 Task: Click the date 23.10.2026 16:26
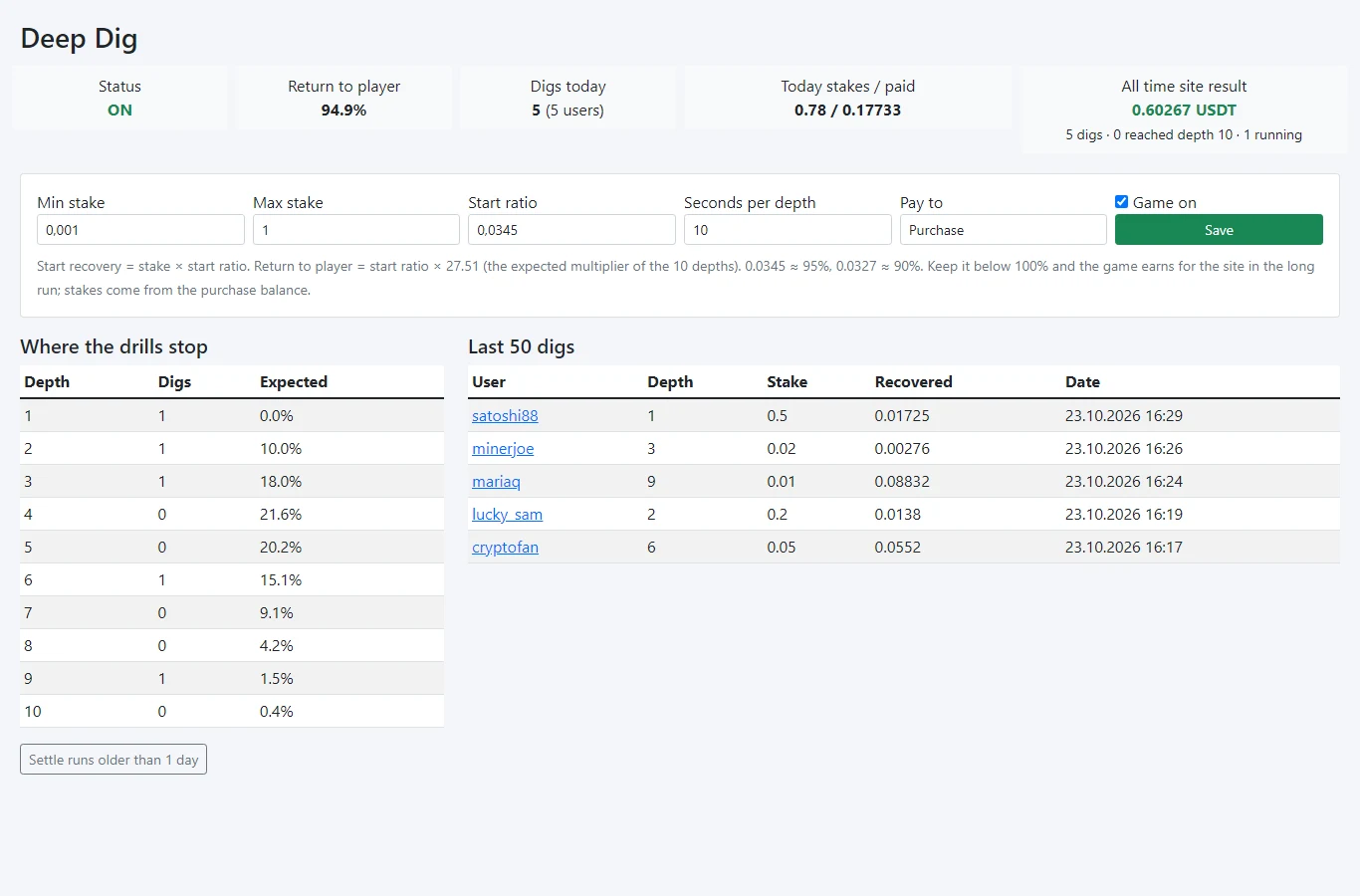(1124, 448)
